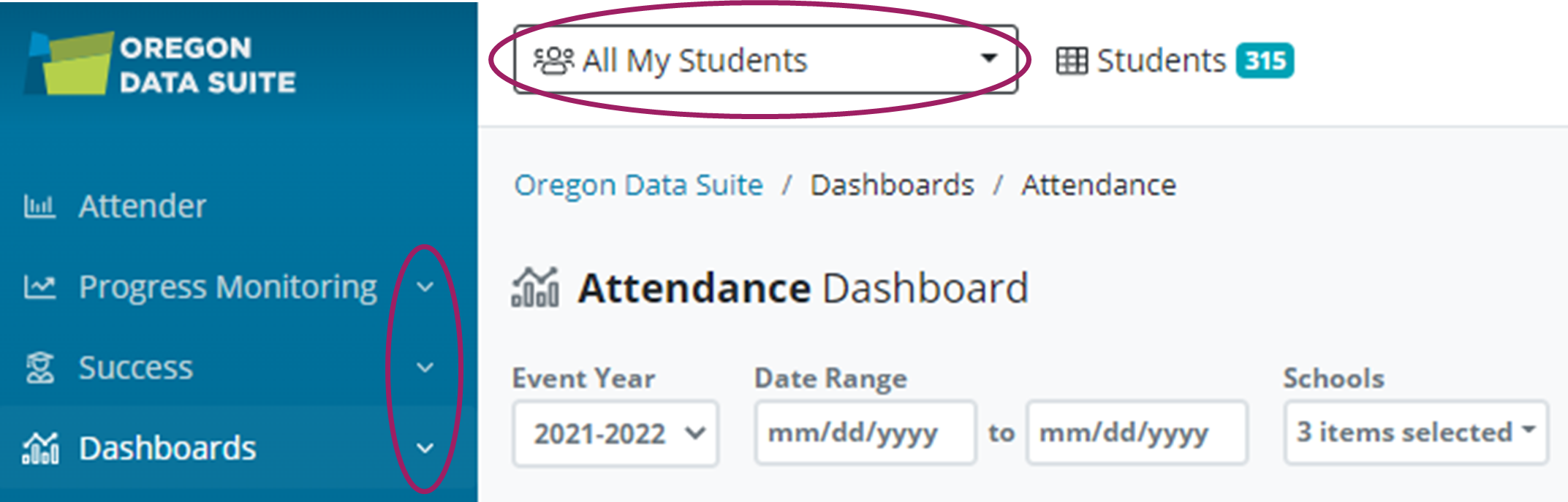Click the Students 315 count badge
The width and height of the screenshot is (1568, 502).
pyautogui.click(x=1265, y=61)
